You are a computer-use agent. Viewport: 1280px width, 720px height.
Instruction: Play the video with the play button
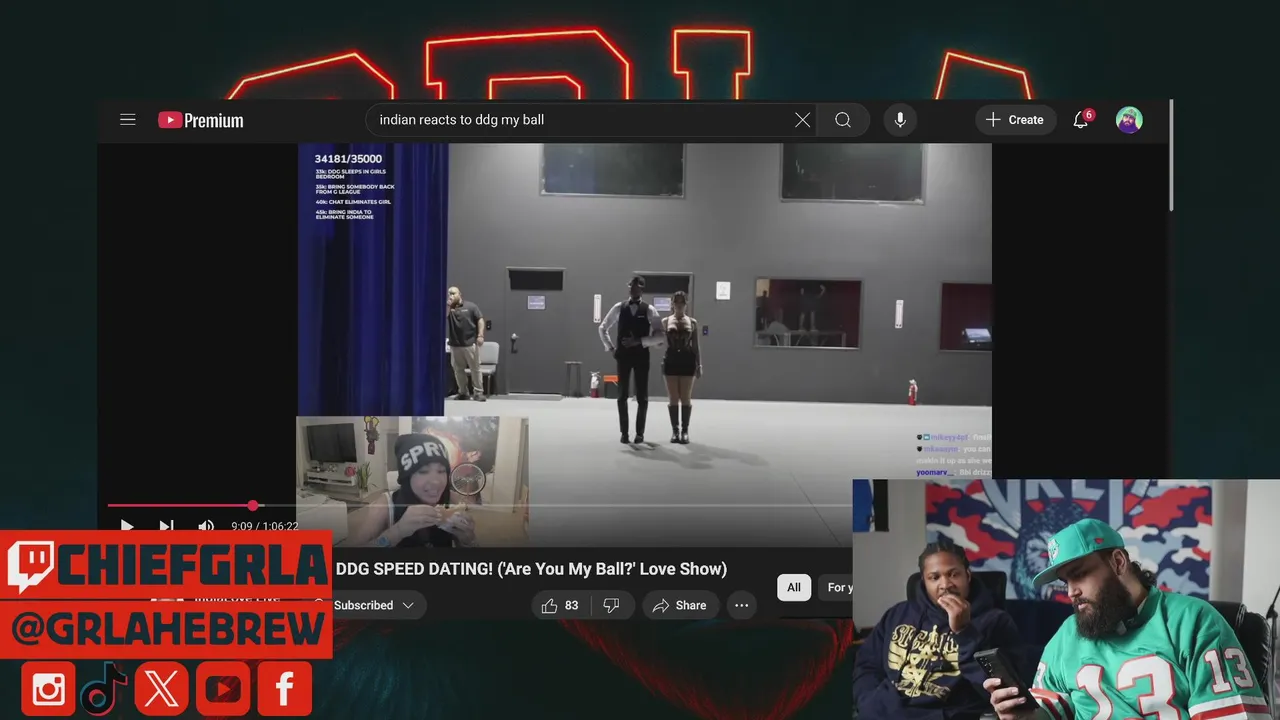127,525
